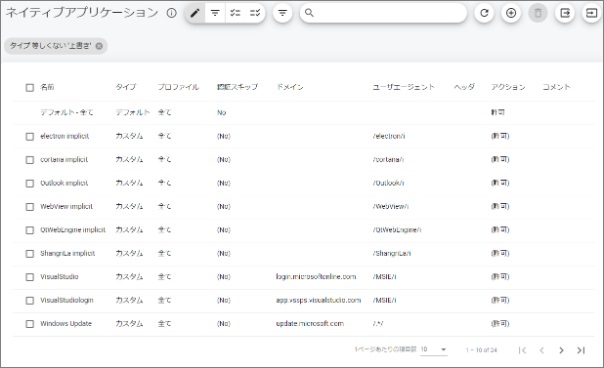This screenshot has width=604, height=368.
Task: Check the ShangriLa implicit row checkbox
Action: pyautogui.click(x=30, y=254)
